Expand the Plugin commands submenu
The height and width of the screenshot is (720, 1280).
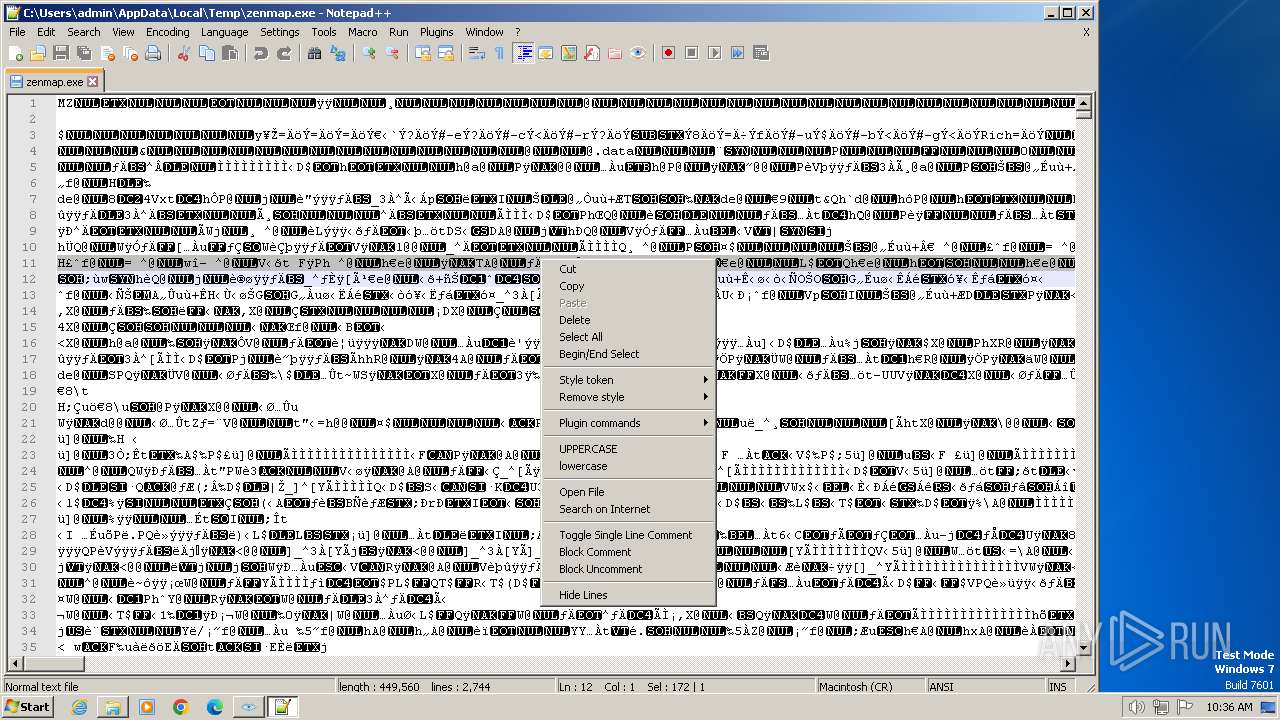pyautogui.click(x=629, y=423)
